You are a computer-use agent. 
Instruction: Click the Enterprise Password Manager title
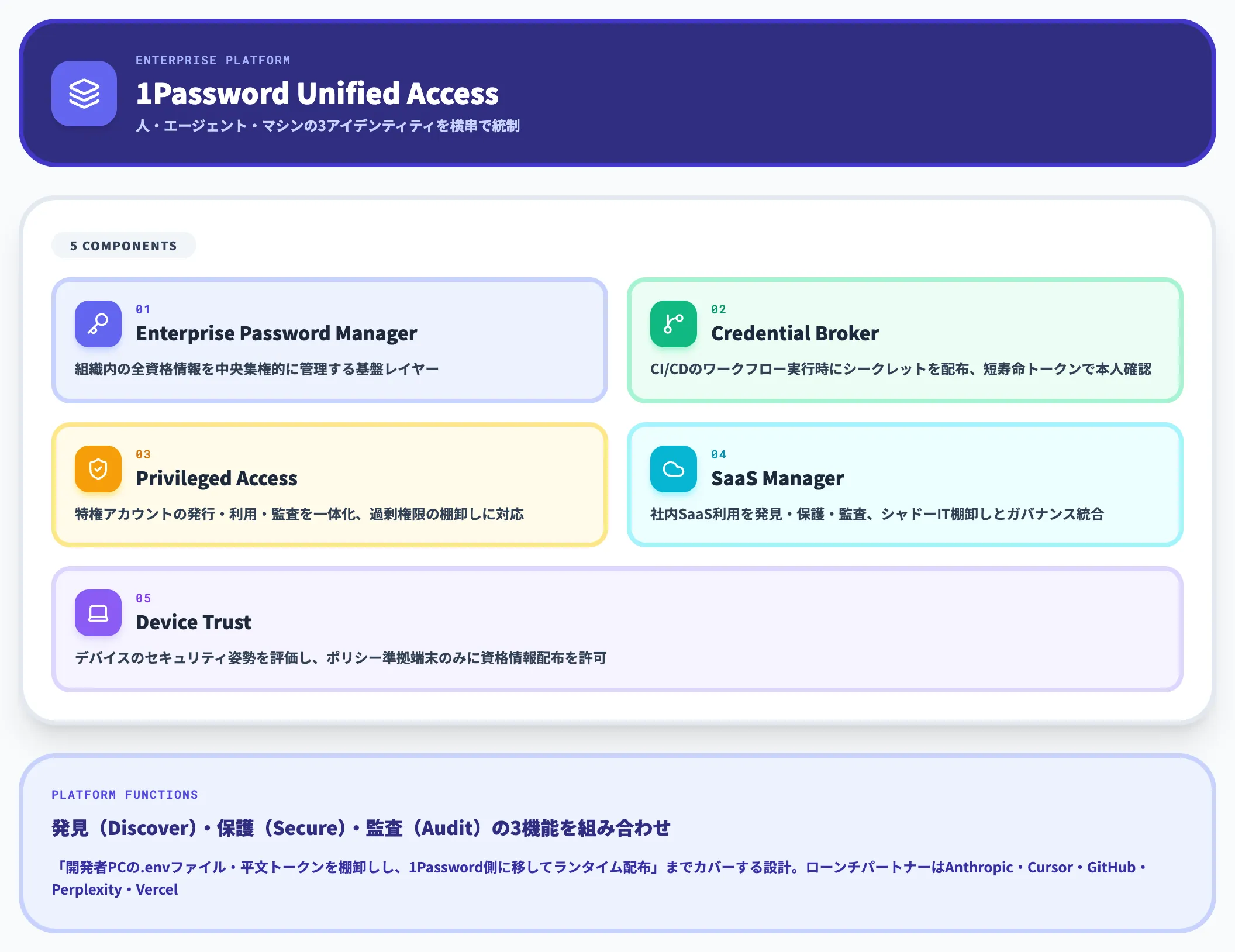(x=277, y=333)
